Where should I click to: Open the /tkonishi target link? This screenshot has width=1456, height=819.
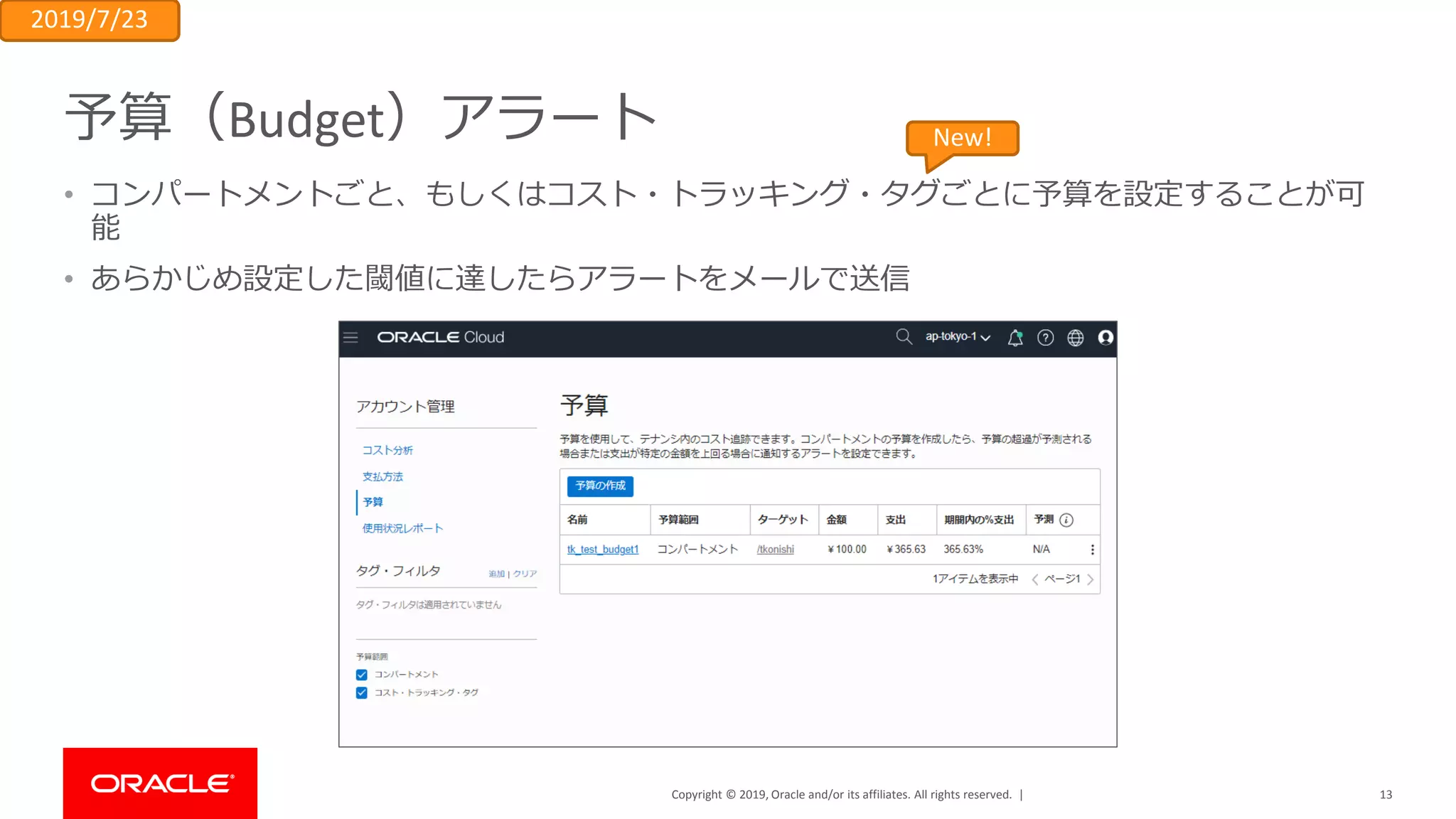point(776,550)
